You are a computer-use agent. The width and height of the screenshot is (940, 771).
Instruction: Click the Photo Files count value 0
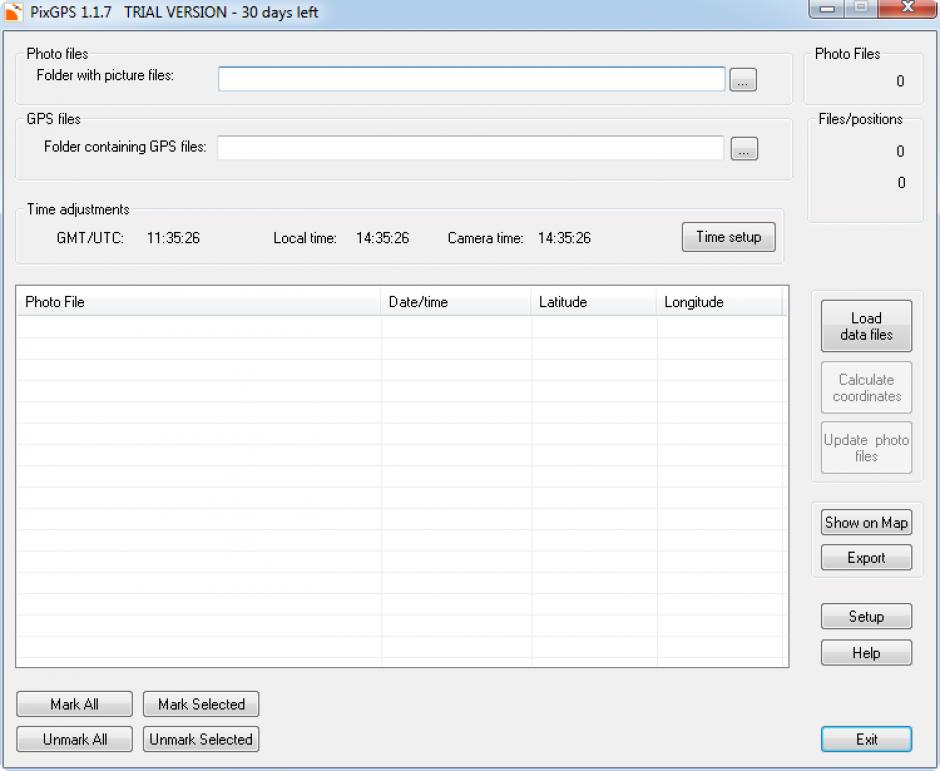point(900,81)
